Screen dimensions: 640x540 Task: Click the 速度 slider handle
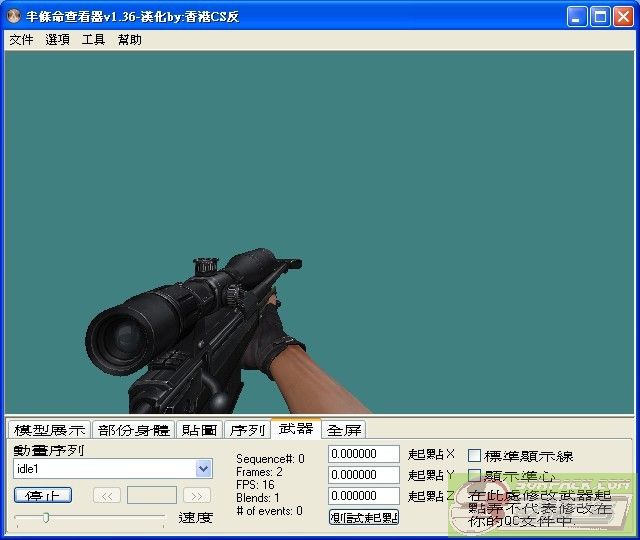(x=46, y=518)
